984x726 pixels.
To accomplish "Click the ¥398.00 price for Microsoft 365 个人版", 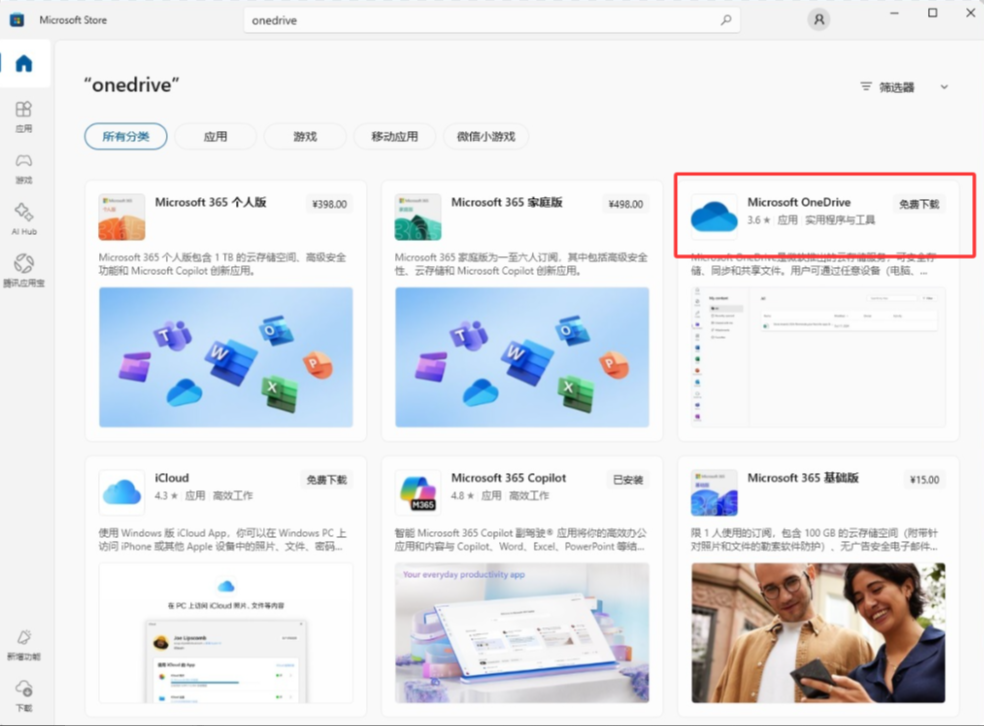I will pyautogui.click(x=329, y=204).
